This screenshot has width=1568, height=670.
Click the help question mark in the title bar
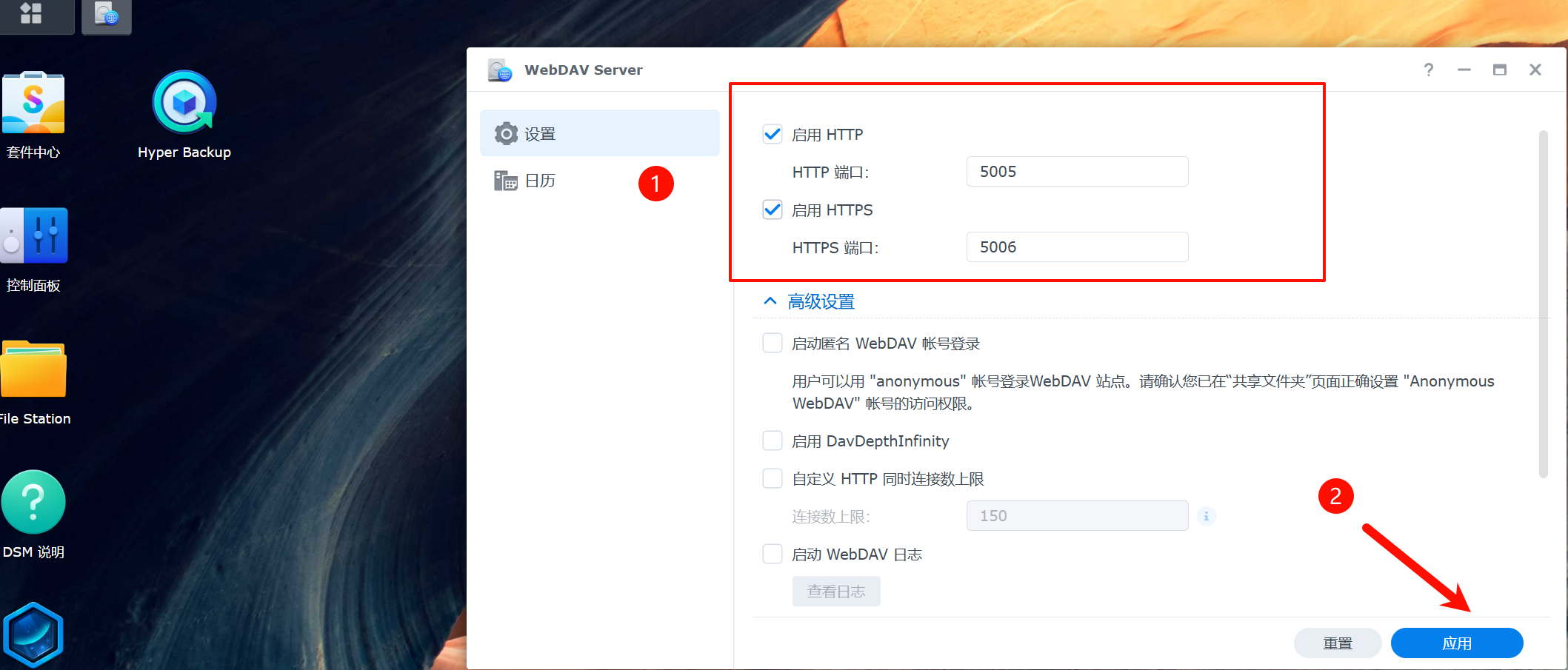[1428, 70]
